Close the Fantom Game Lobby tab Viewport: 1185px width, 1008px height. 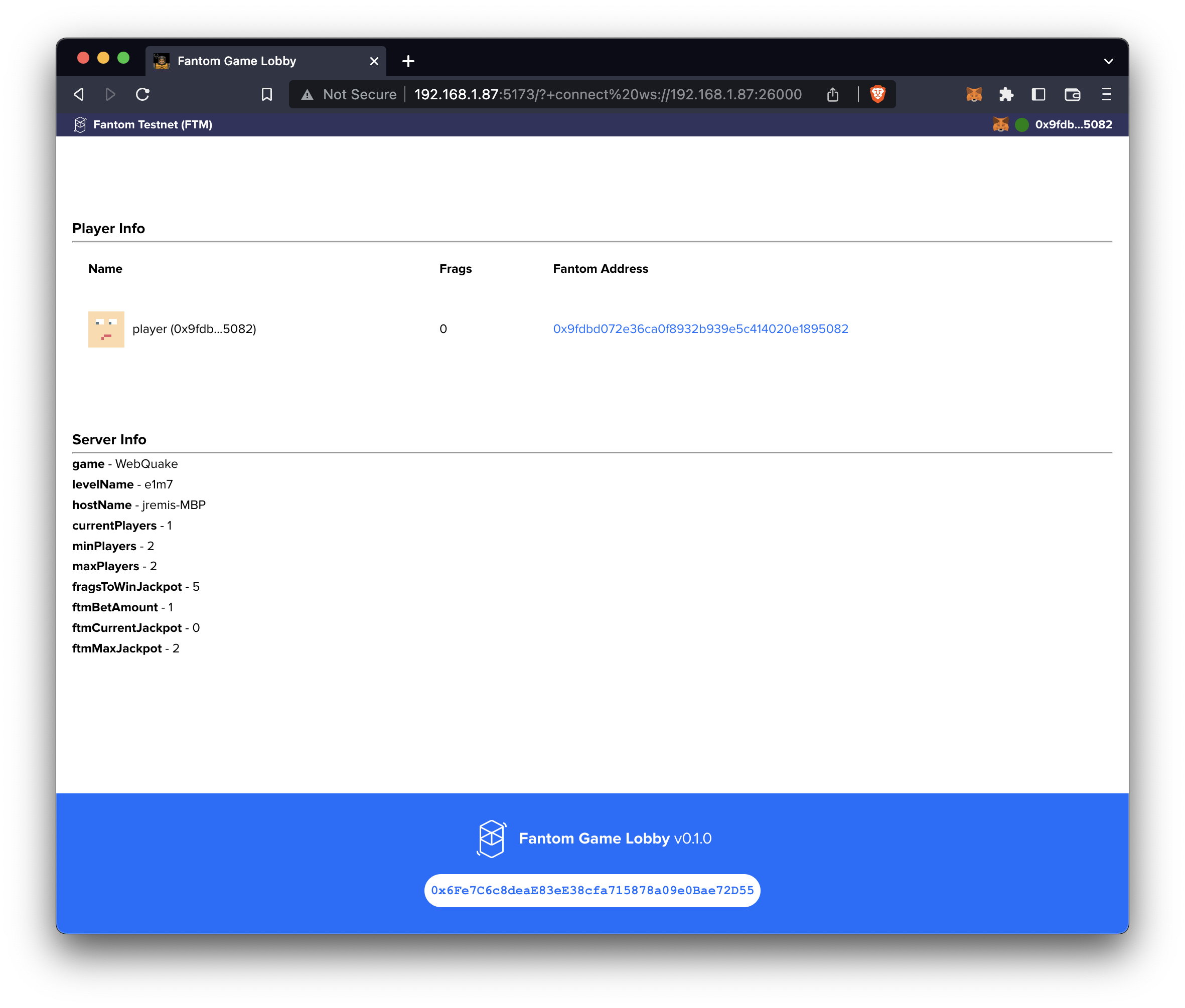tap(374, 61)
